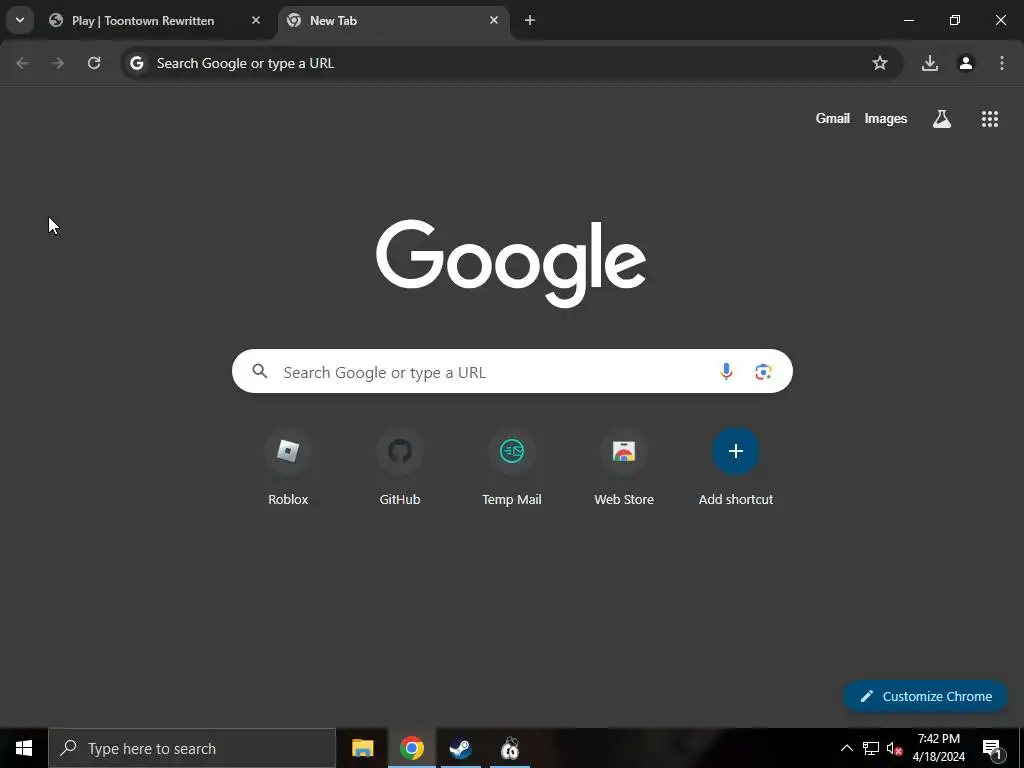
Task: Search by image with Google Lens icon
Action: [x=763, y=372]
